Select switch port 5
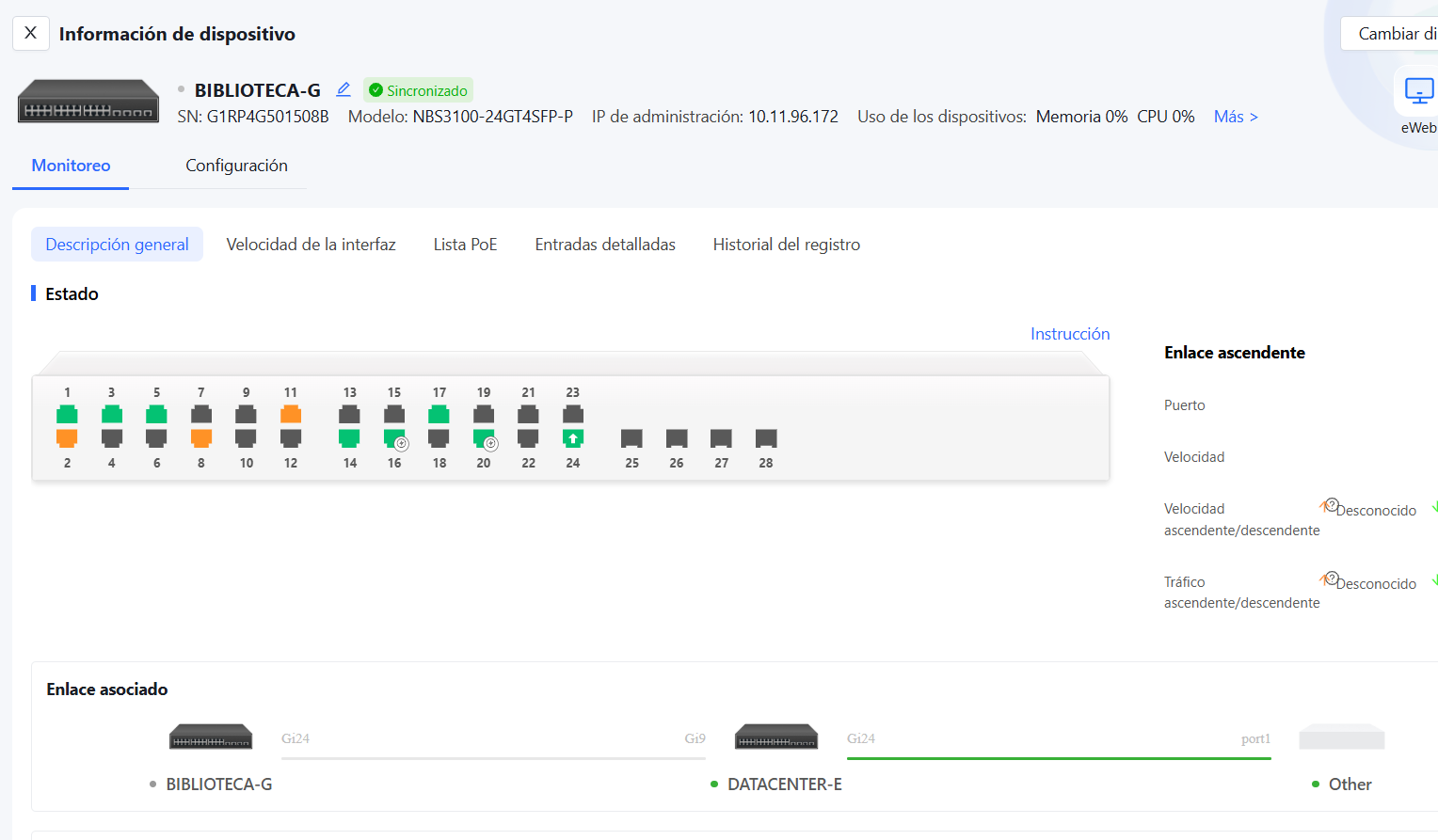The height and width of the screenshot is (840, 1438). [156, 414]
